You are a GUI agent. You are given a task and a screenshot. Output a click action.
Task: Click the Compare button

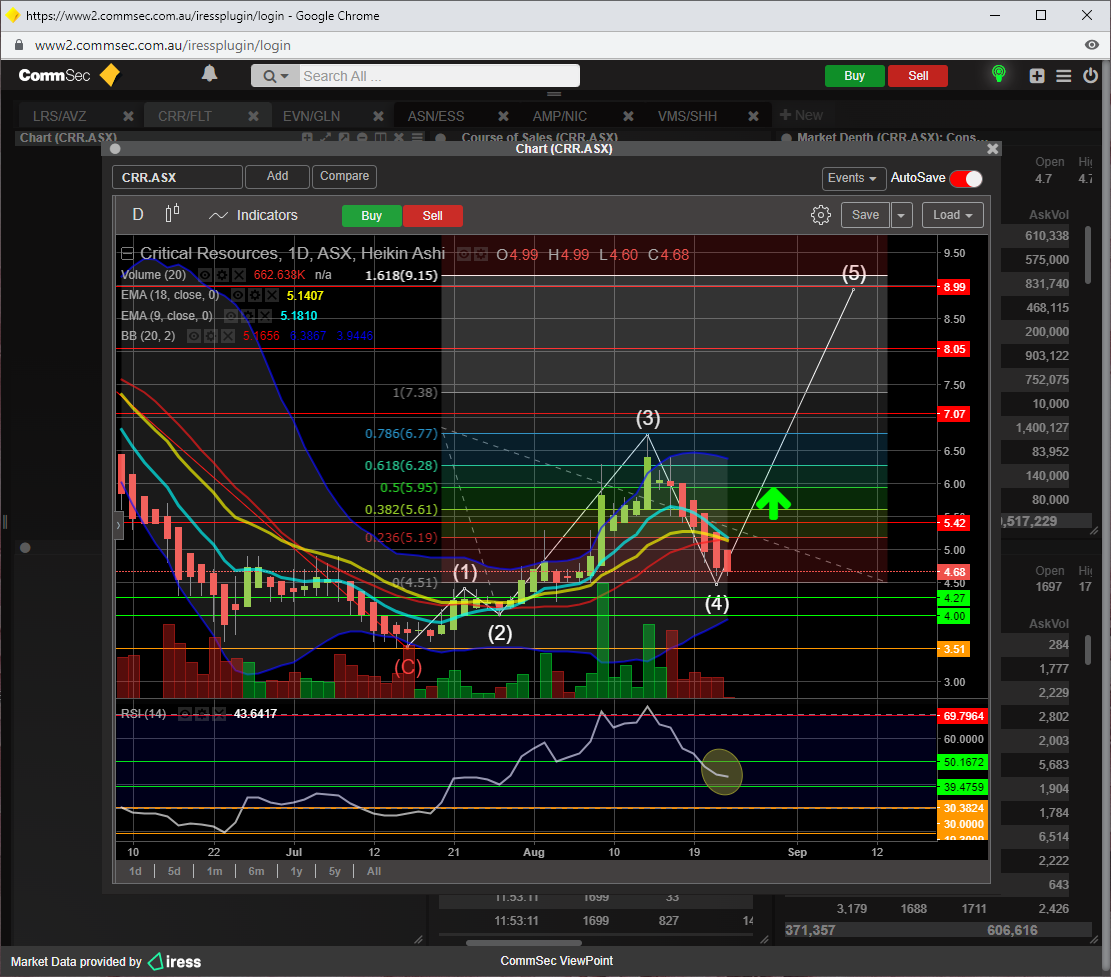point(344,177)
